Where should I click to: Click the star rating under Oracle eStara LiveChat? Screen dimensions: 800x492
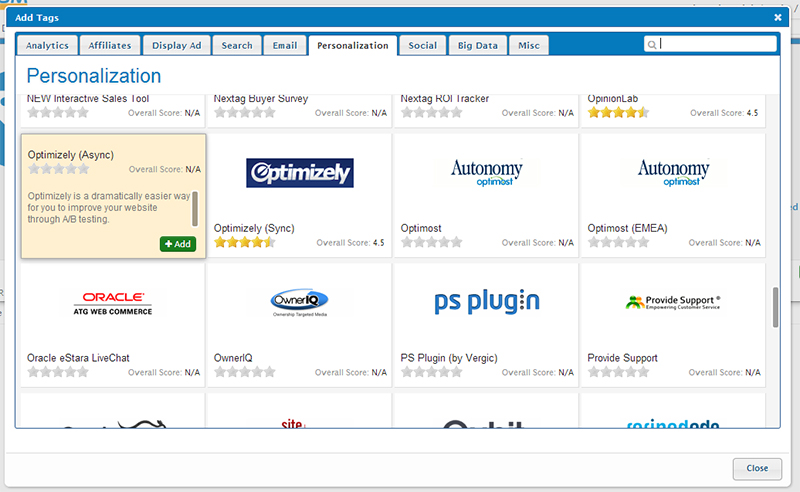tap(58, 372)
